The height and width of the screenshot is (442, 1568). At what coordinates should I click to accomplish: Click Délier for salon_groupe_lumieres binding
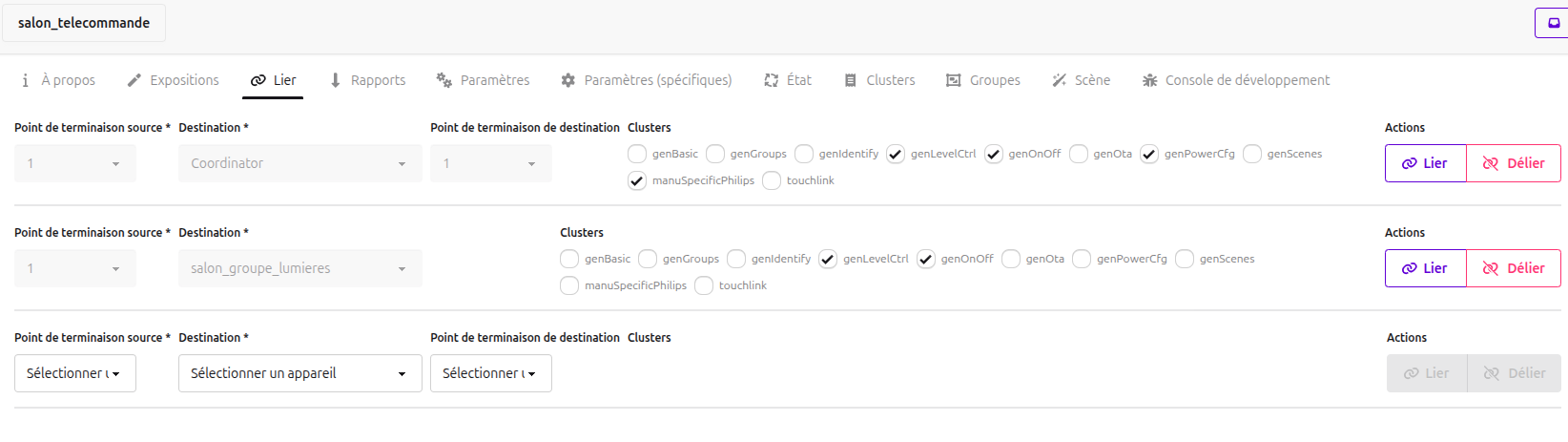pos(1513,268)
